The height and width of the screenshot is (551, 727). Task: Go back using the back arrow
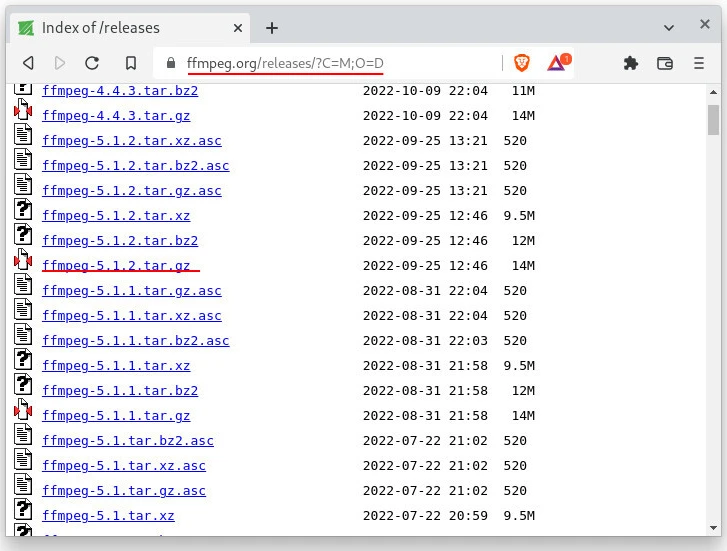(x=28, y=63)
